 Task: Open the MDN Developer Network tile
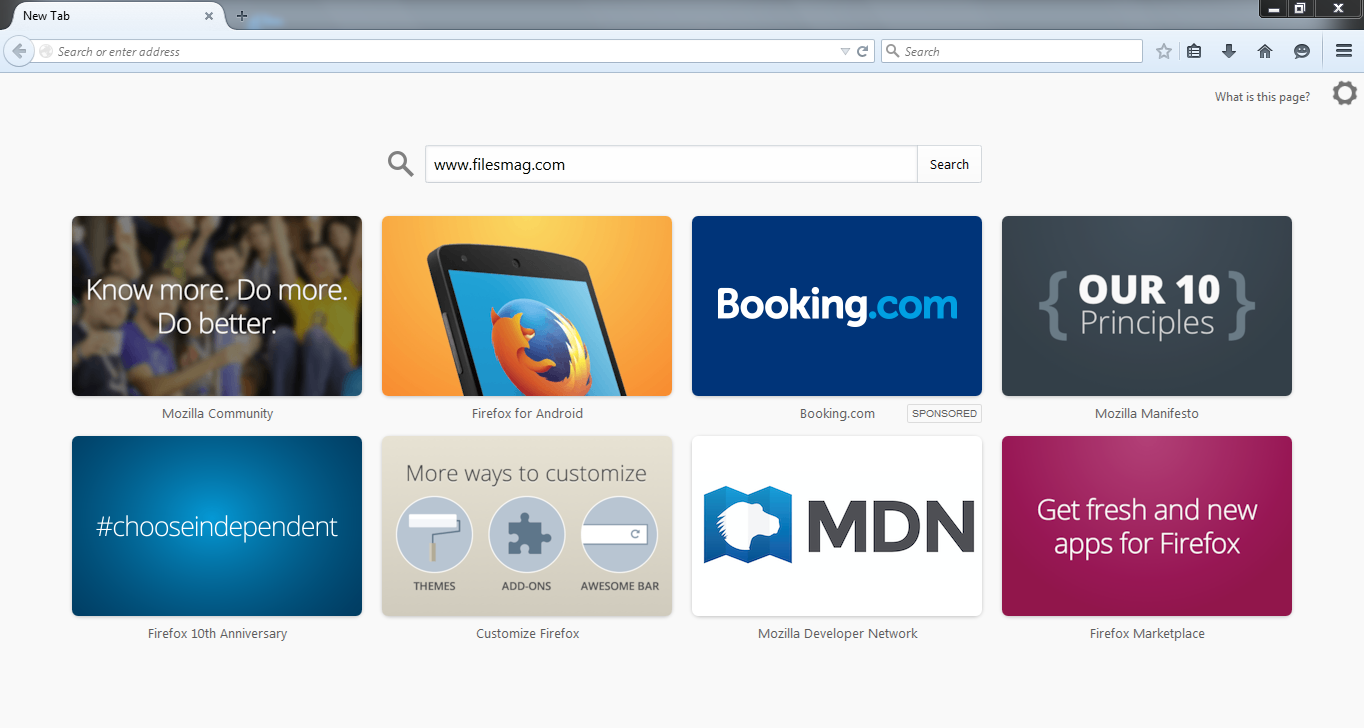tap(837, 526)
